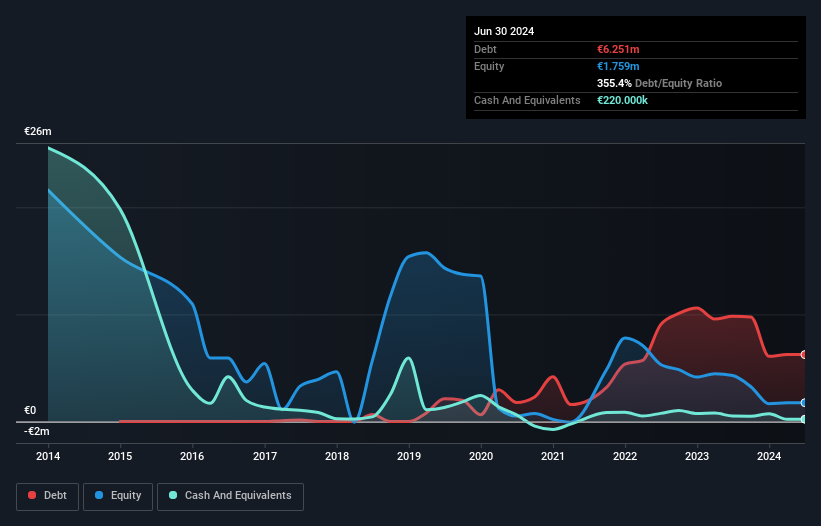Viewport: 821px width, 526px height.
Task: Toggle the Debt series legend button
Action: [47, 496]
